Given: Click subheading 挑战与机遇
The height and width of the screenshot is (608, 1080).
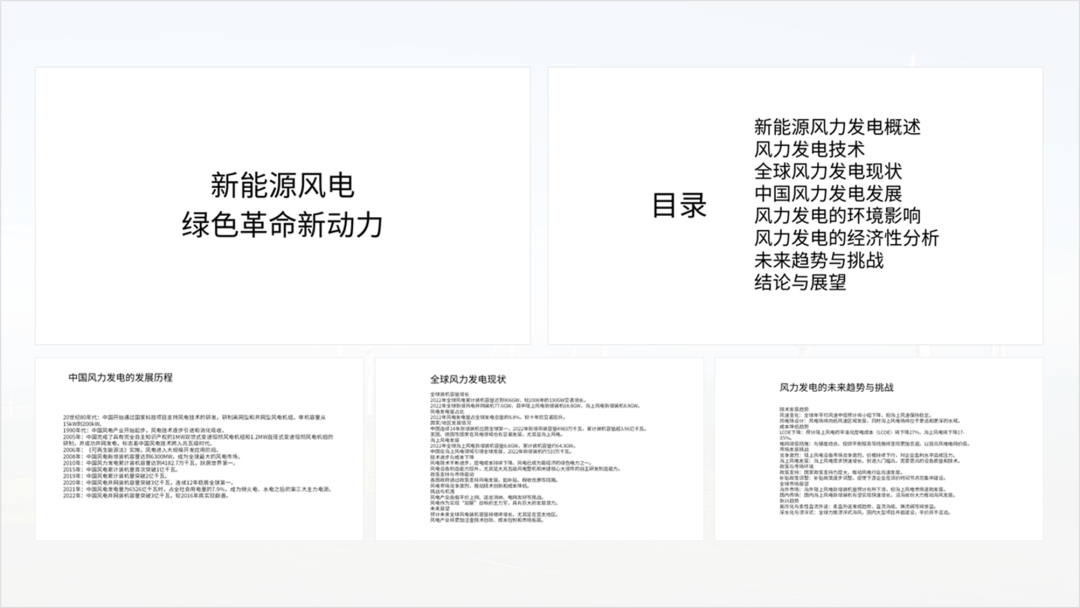Looking at the screenshot, I should tap(442, 492).
